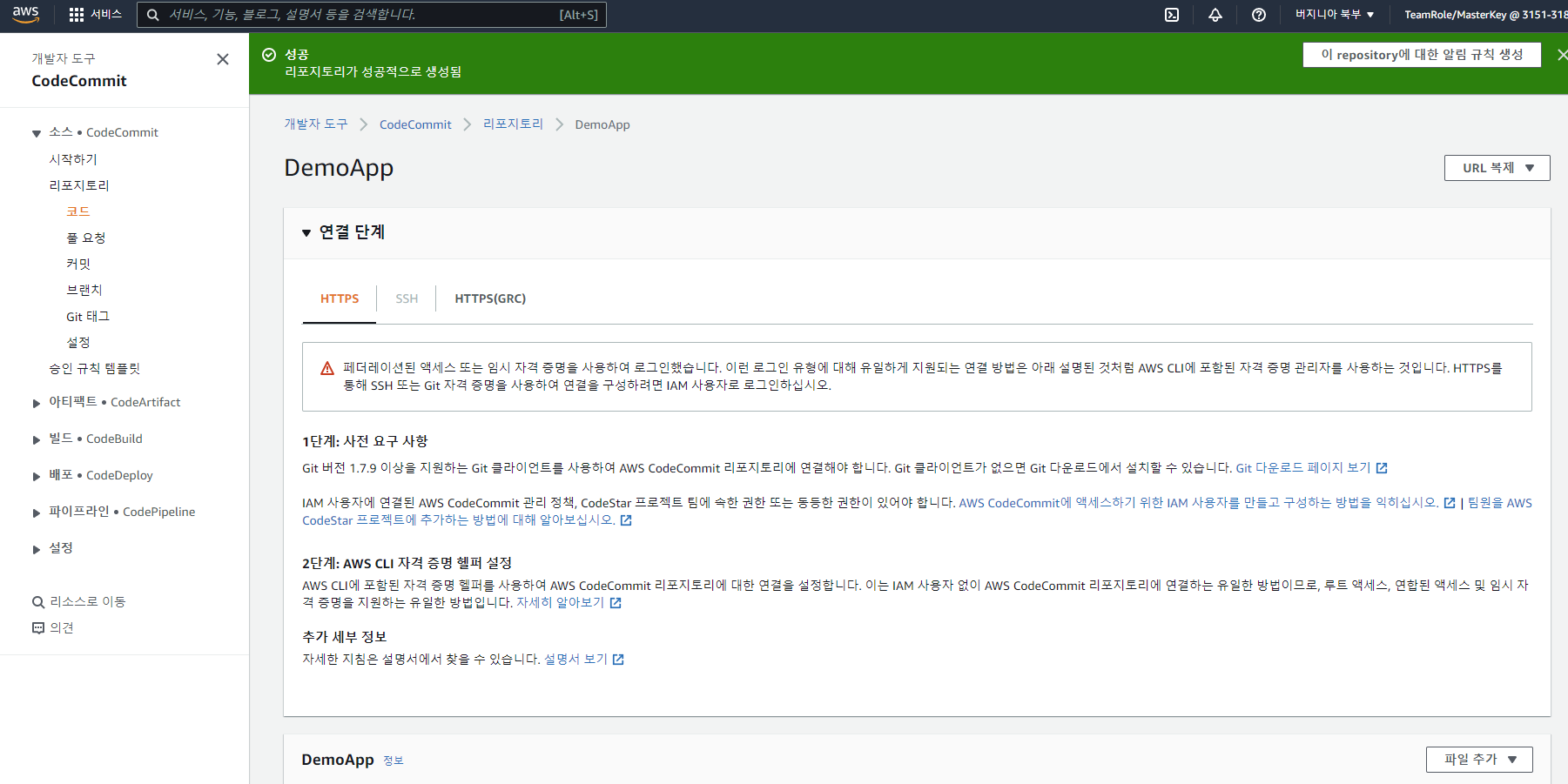Open the 설명서 보기 link
This screenshot has height=784, width=1568.
[x=575, y=660]
